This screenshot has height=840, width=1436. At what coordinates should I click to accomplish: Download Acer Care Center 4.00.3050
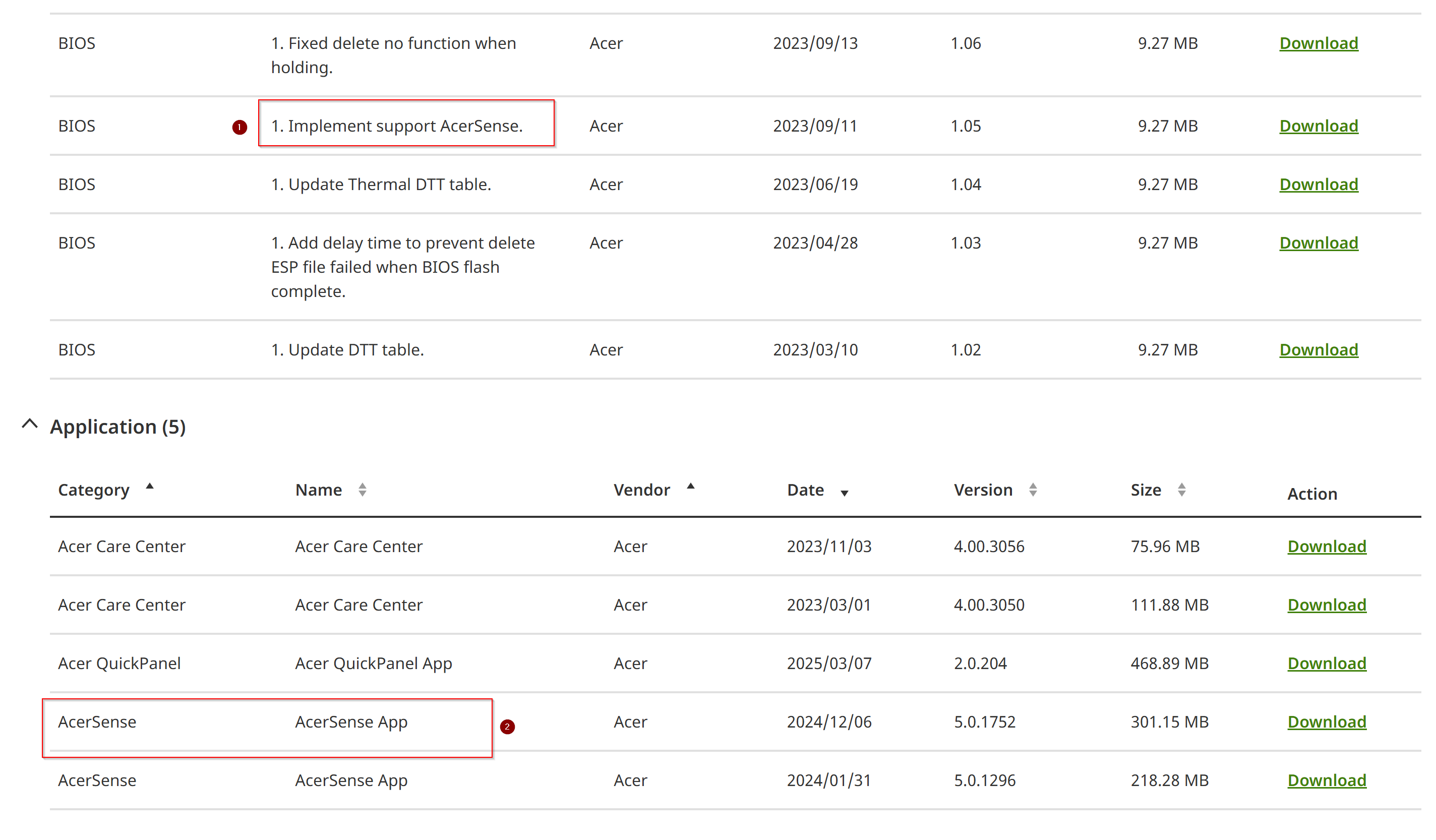1327,605
